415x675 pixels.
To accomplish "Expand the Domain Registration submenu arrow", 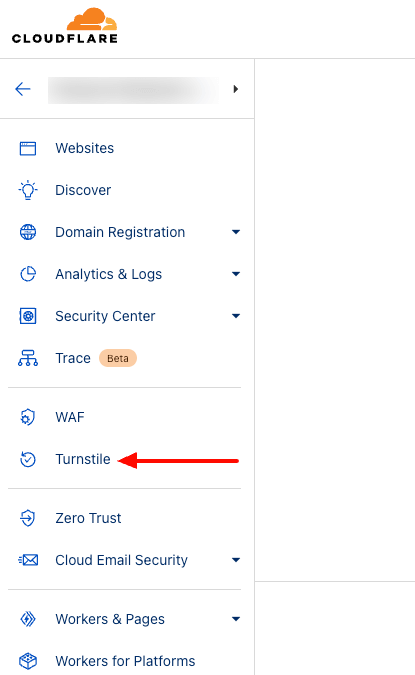I will [235, 232].
